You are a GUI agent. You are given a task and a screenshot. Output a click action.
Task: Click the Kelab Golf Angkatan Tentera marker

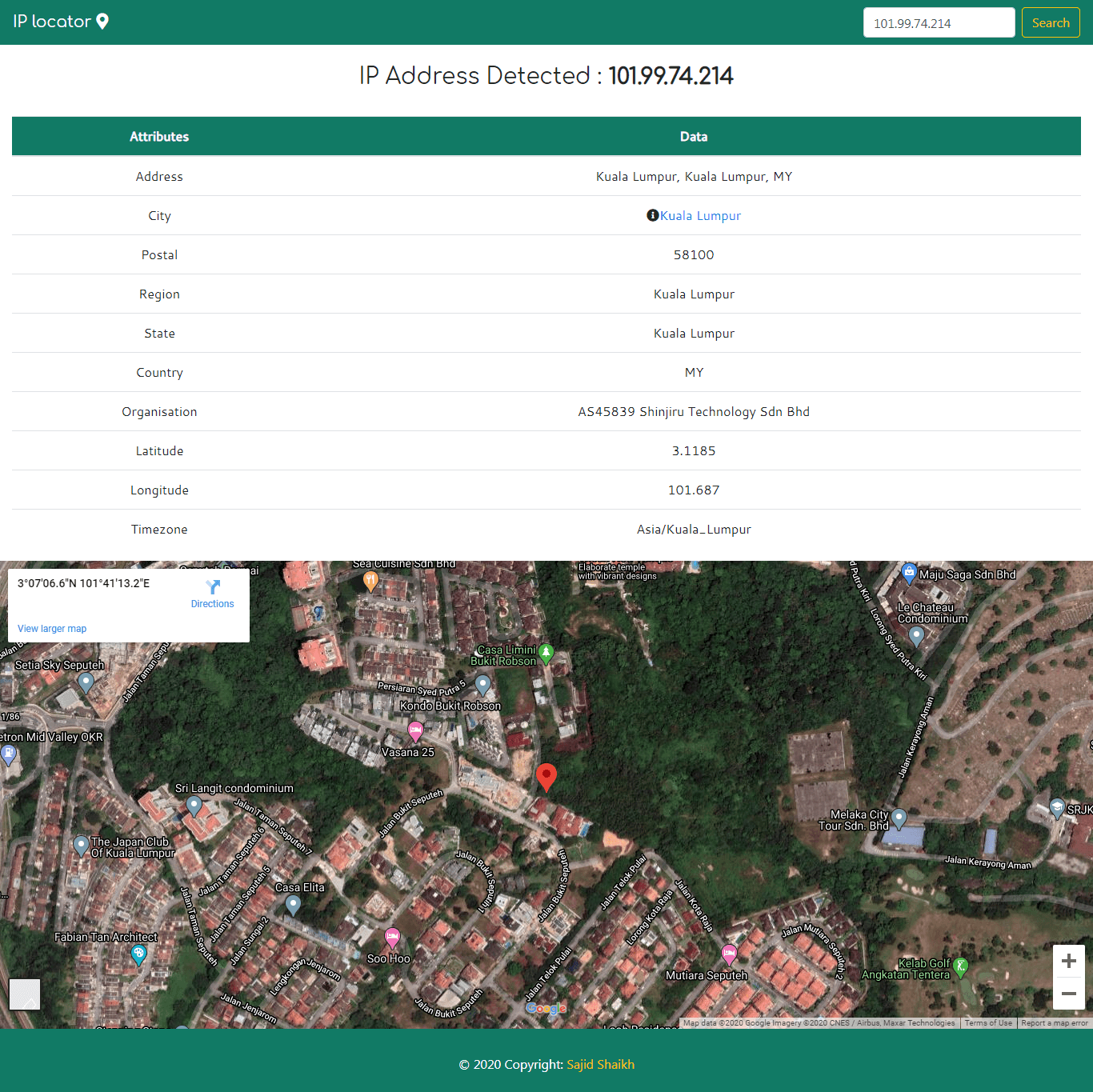point(961,966)
